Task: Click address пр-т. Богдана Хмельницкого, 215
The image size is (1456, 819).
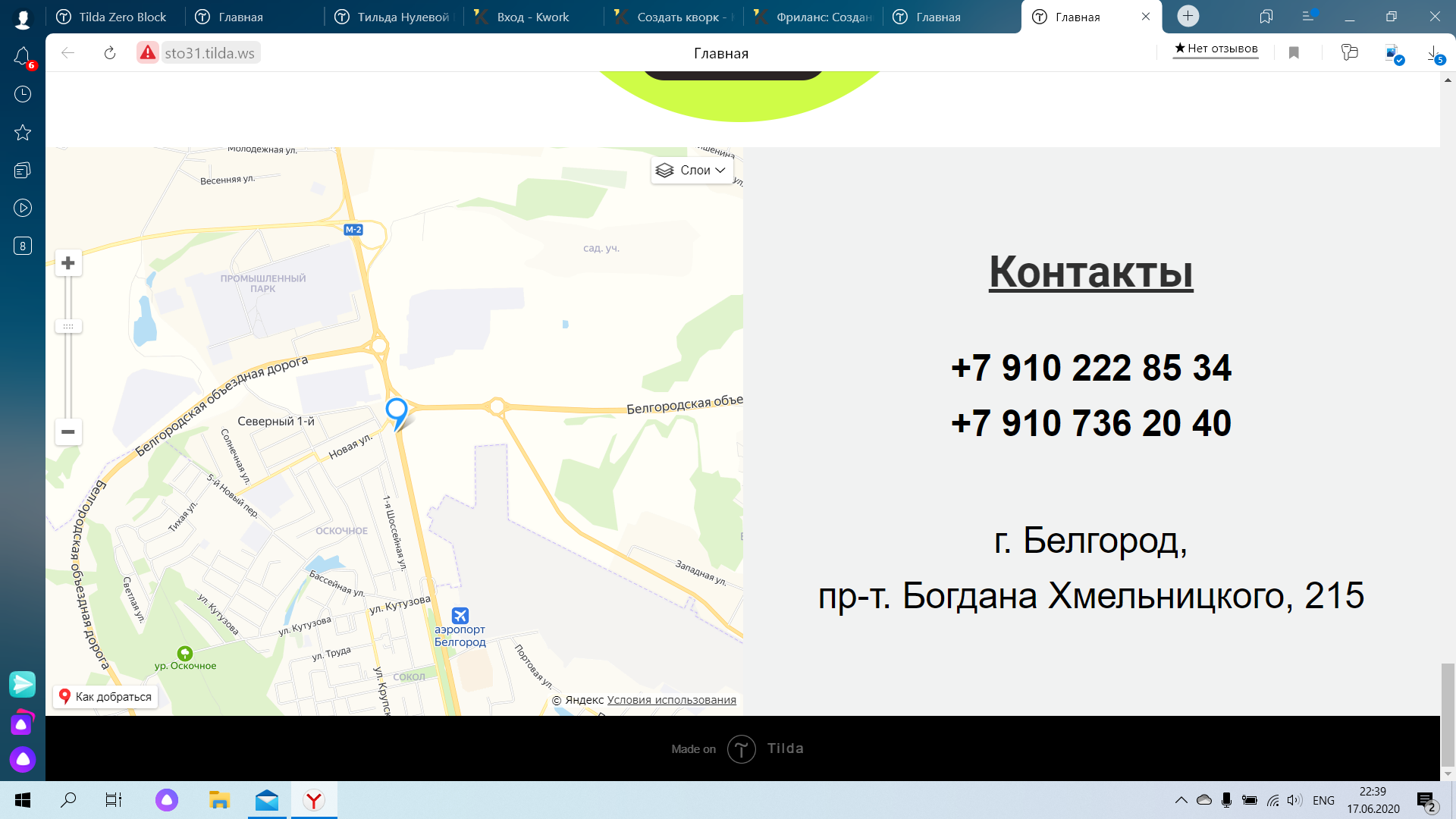Action: [x=1091, y=595]
